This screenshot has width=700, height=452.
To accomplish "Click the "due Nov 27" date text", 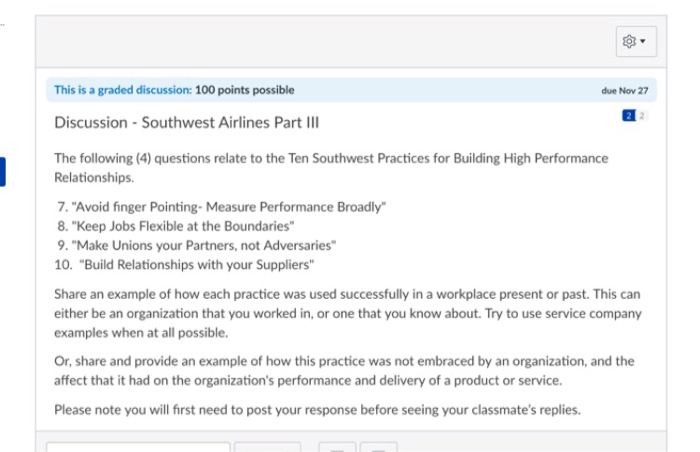I will click(x=625, y=91).
